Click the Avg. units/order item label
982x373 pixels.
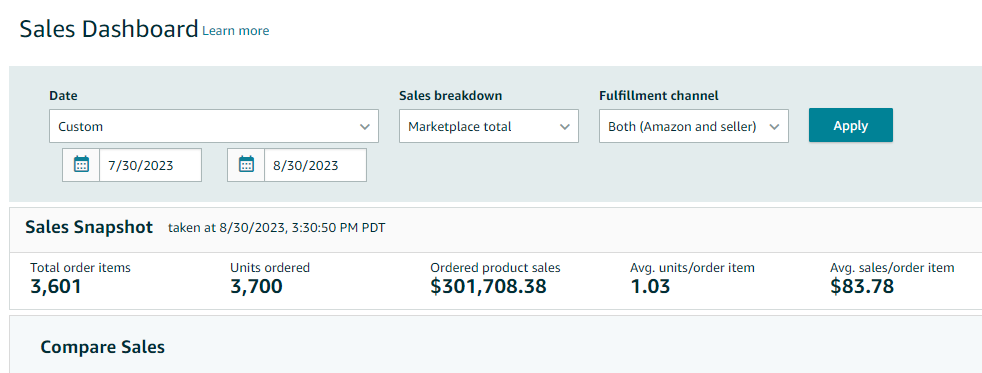click(x=692, y=268)
